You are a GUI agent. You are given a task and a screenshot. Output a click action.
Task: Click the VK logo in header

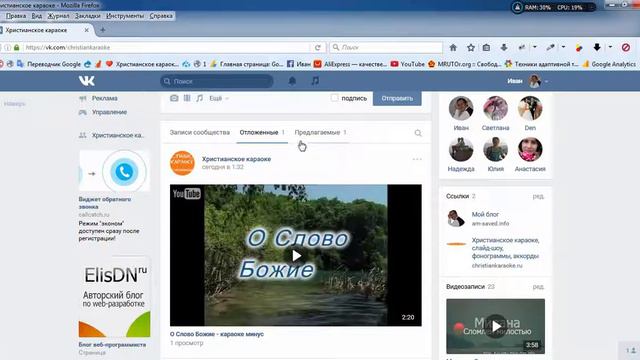[x=87, y=81]
